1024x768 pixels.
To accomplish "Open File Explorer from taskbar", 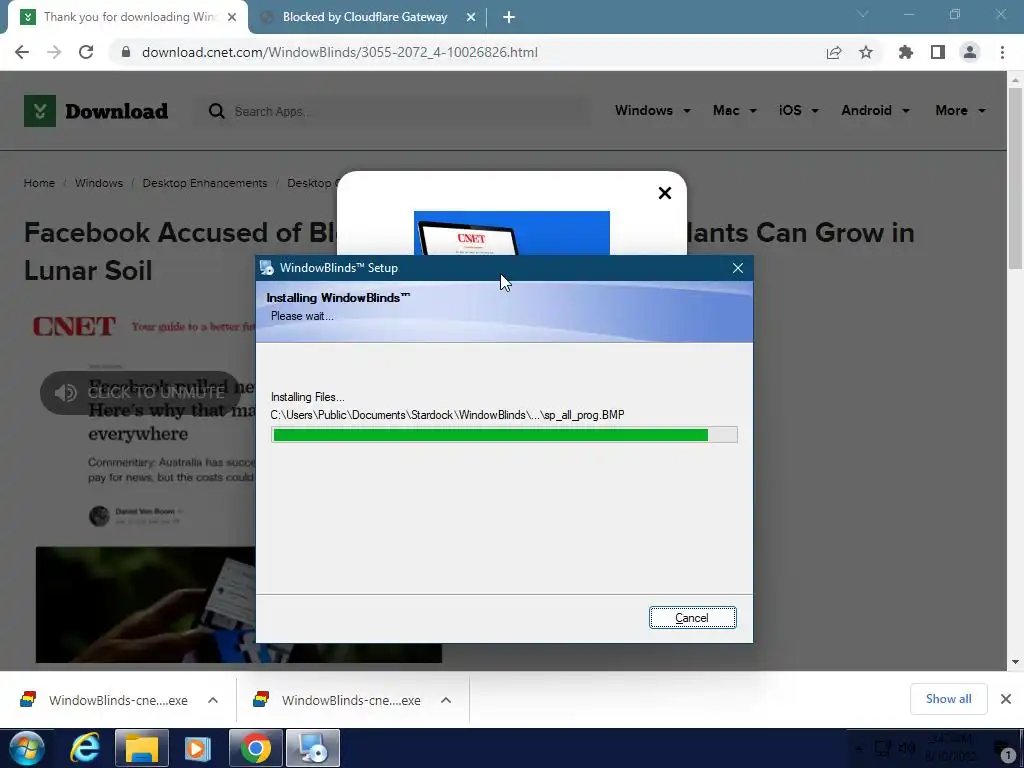I will (142, 748).
